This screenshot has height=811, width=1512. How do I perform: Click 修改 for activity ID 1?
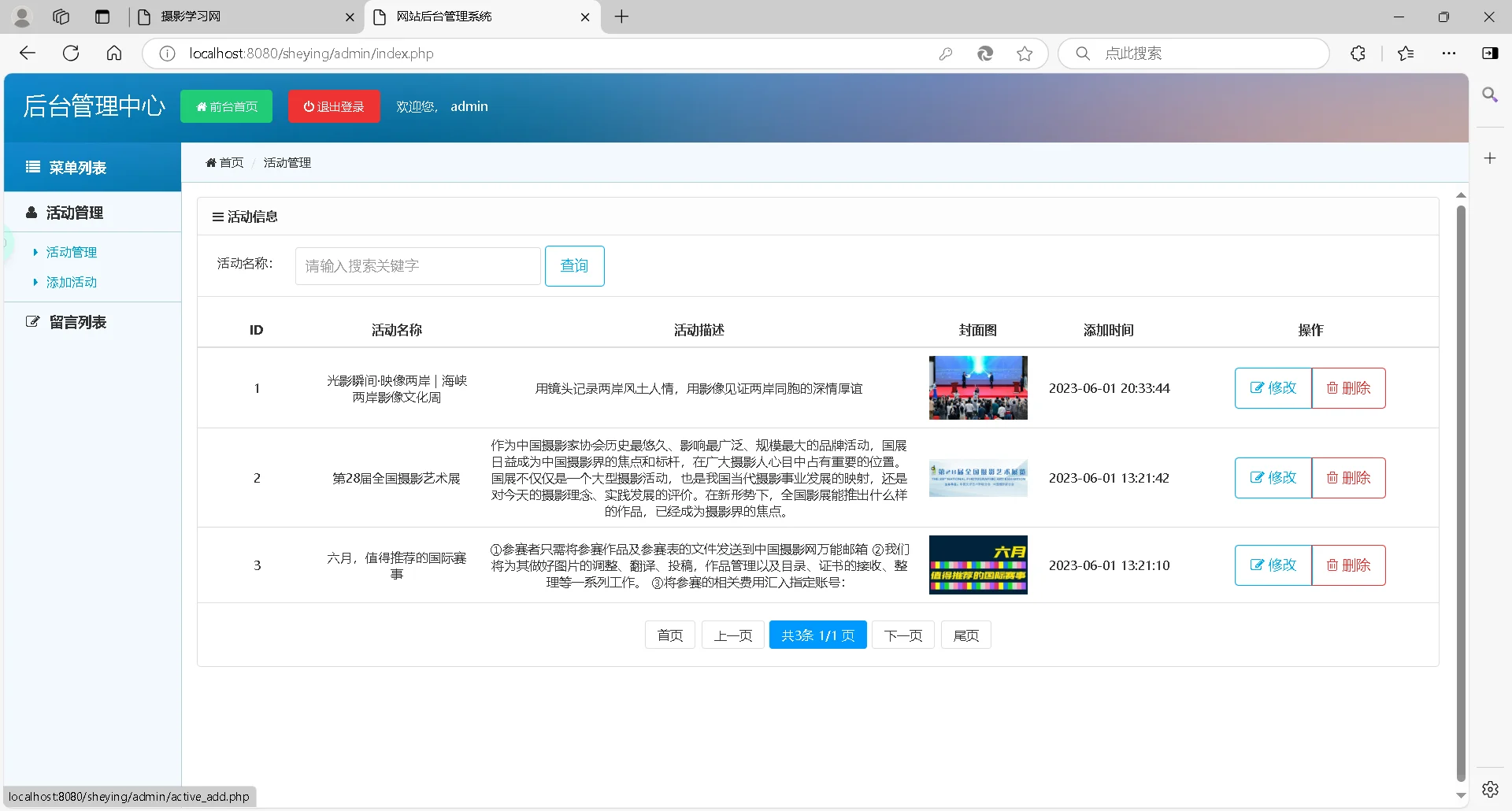tap(1271, 387)
